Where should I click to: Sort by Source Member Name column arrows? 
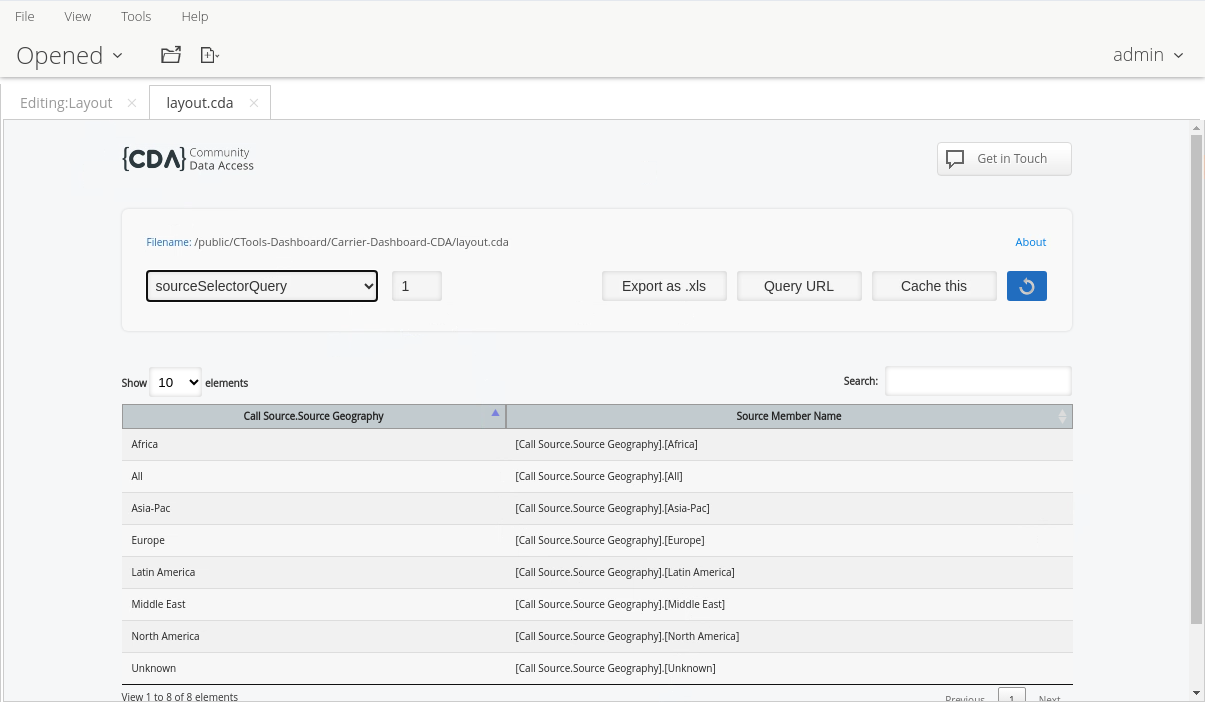(1062, 416)
